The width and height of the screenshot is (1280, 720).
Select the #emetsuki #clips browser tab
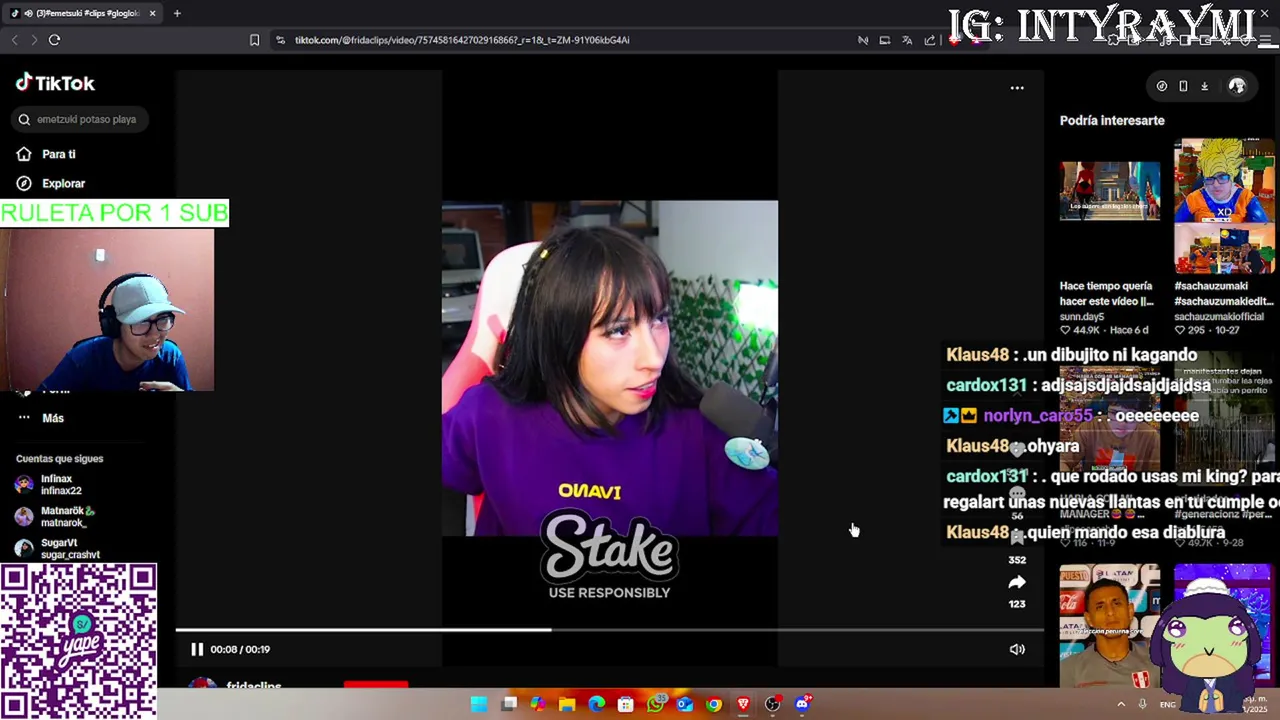[x=82, y=13]
